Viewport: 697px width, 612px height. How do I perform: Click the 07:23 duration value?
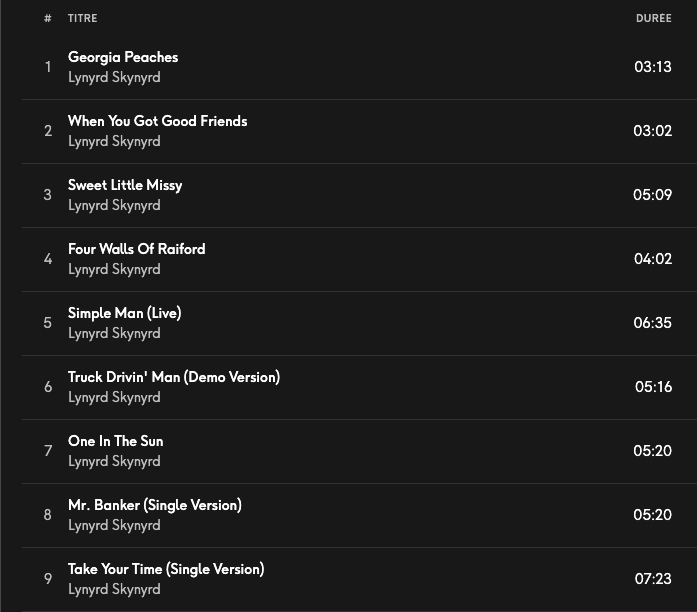pos(652,579)
